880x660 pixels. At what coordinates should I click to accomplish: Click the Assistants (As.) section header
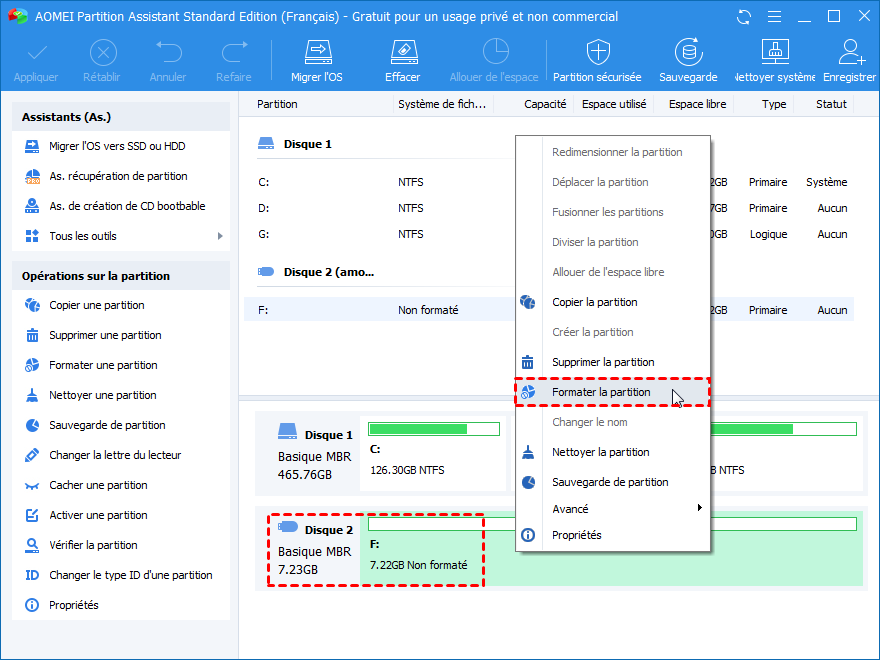(121, 117)
